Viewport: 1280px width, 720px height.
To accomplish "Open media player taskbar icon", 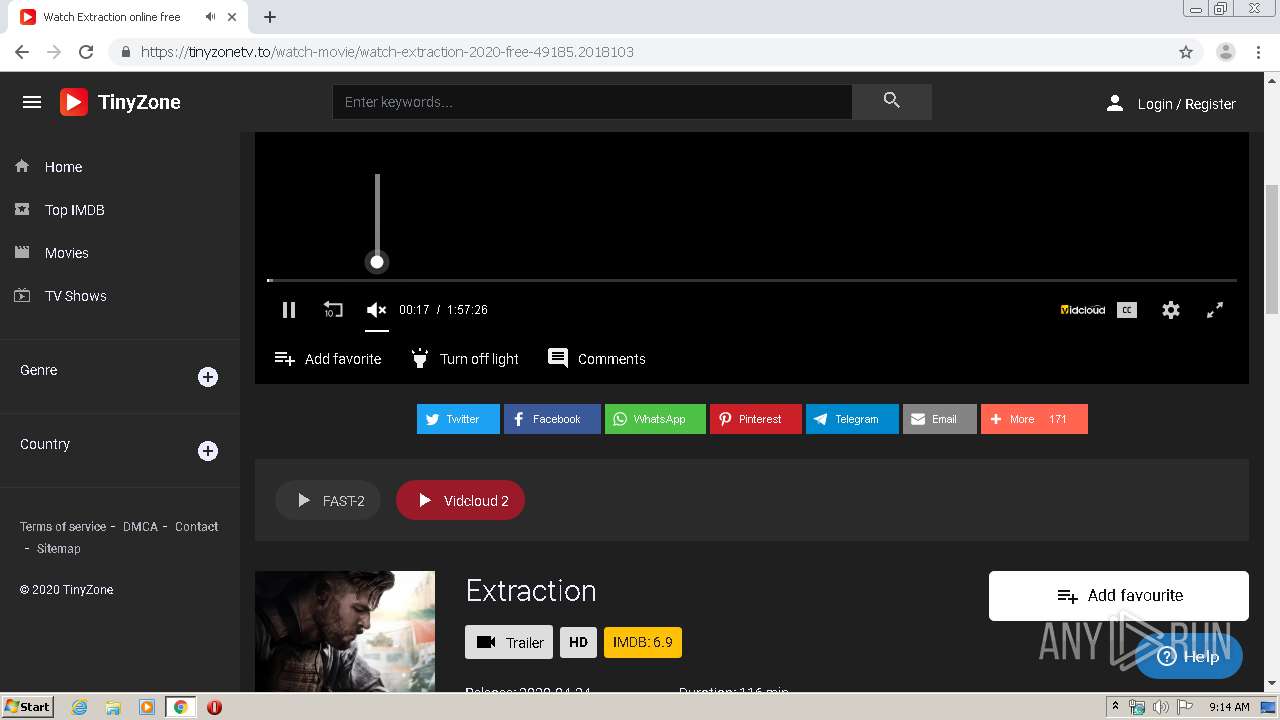I will 147,707.
